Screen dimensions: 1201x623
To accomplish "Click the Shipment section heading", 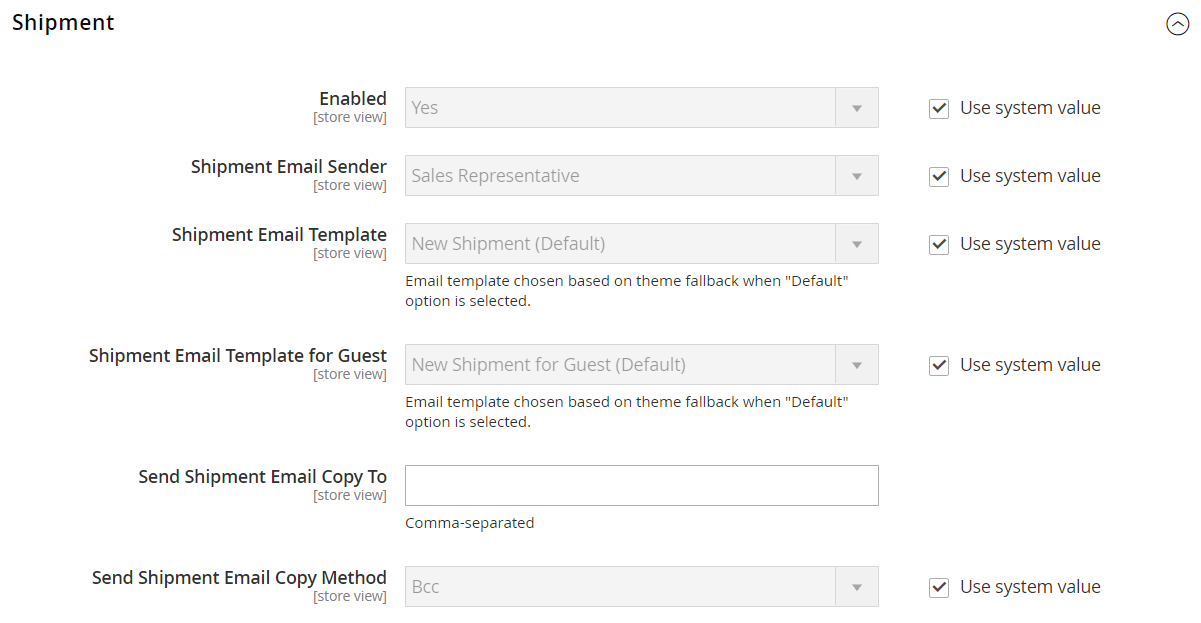I will pyautogui.click(x=63, y=23).
